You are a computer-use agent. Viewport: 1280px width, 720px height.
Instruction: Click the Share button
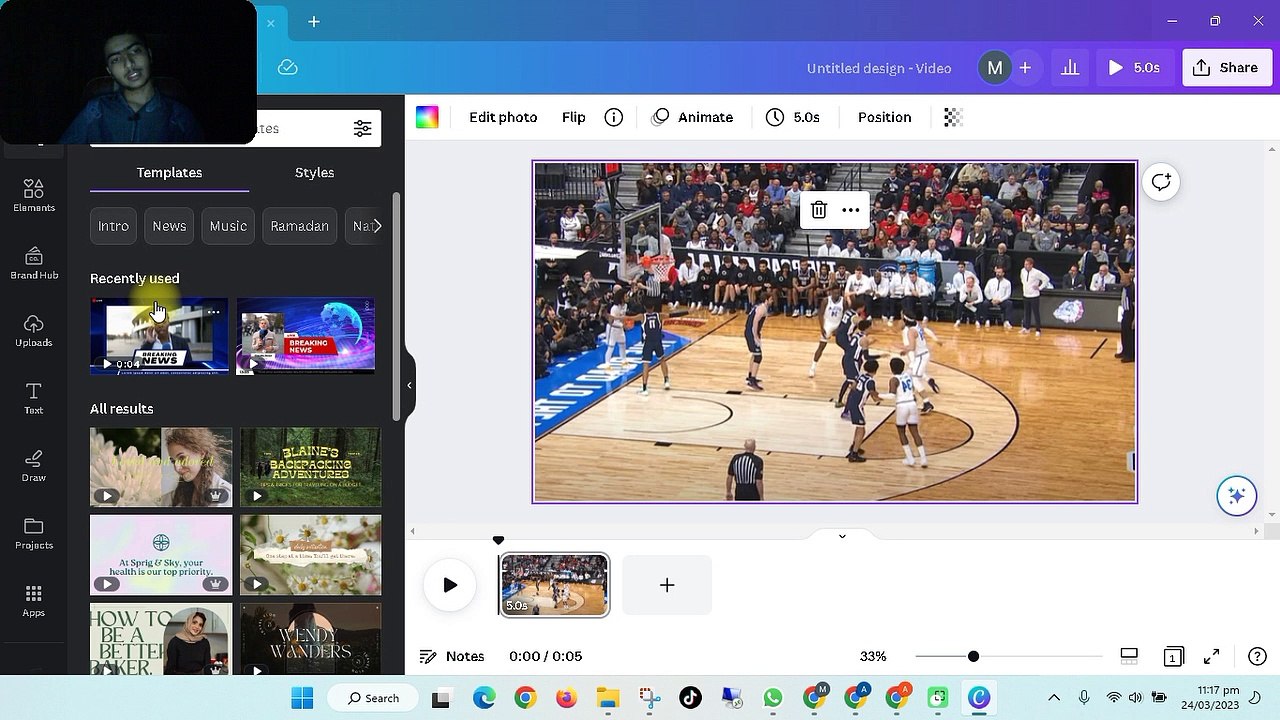(1227, 67)
